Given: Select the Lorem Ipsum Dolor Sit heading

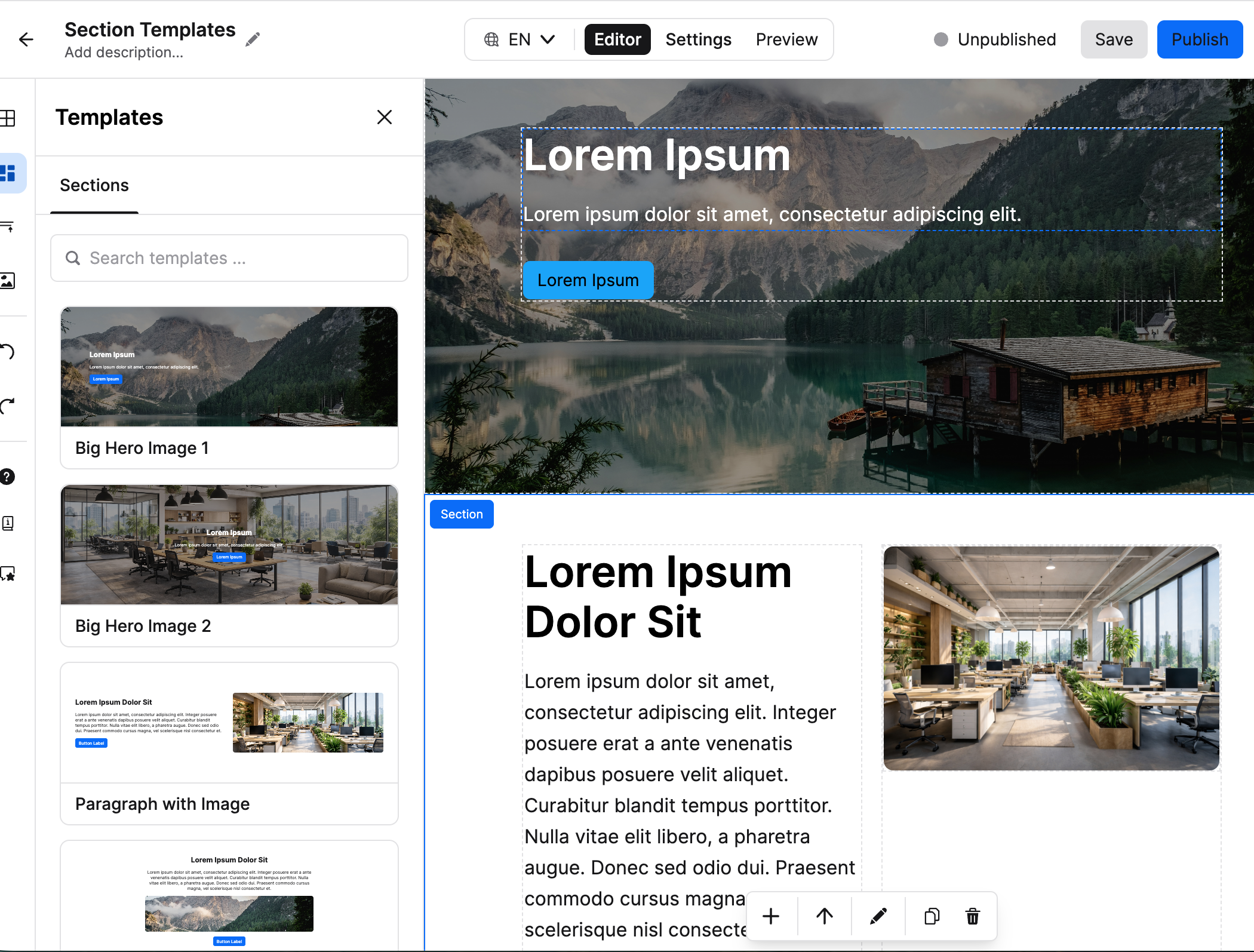Looking at the screenshot, I should point(658,597).
